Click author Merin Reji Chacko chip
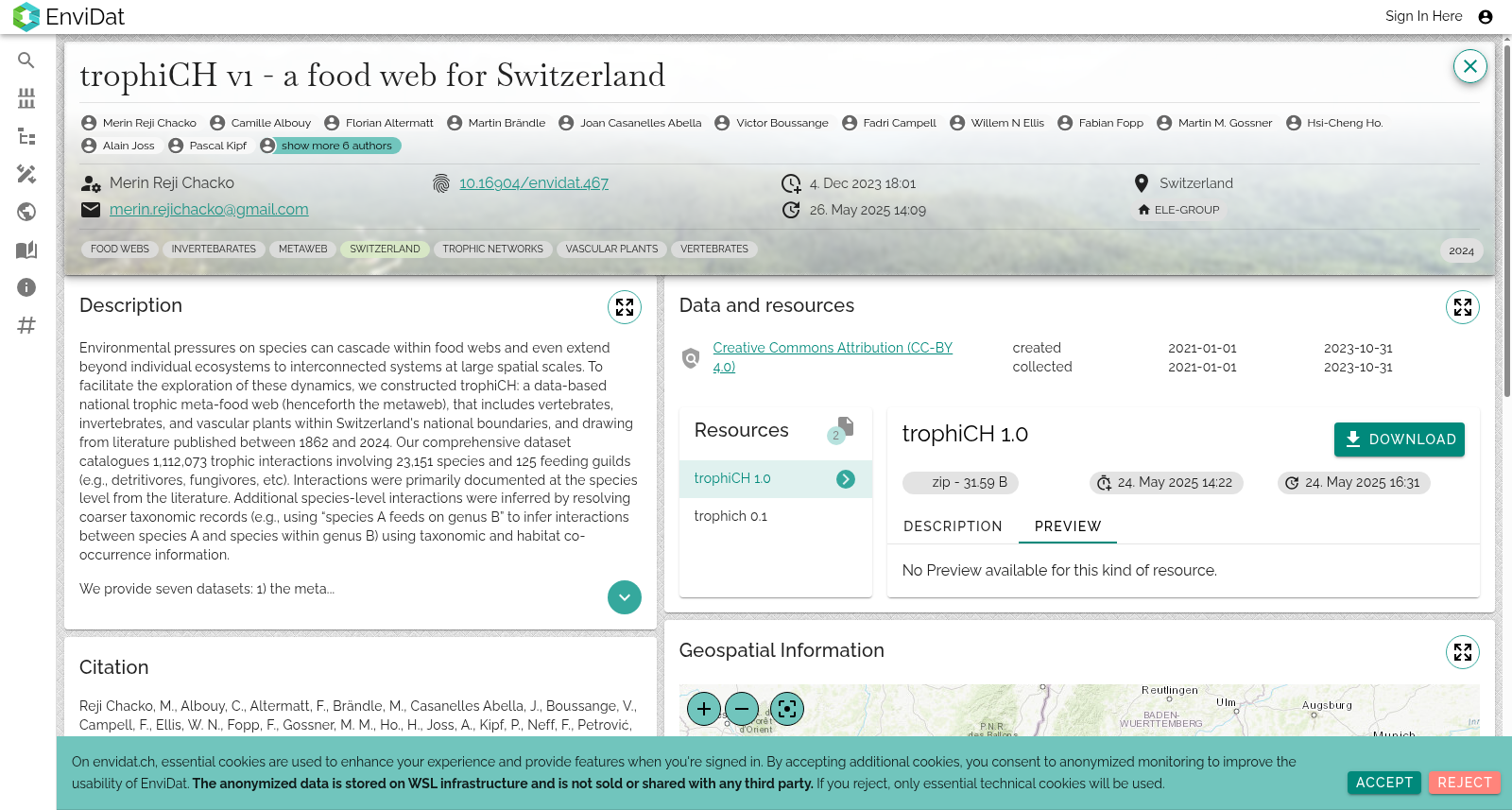This screenshot has height=810, width=1512. (x=140, y=123)
